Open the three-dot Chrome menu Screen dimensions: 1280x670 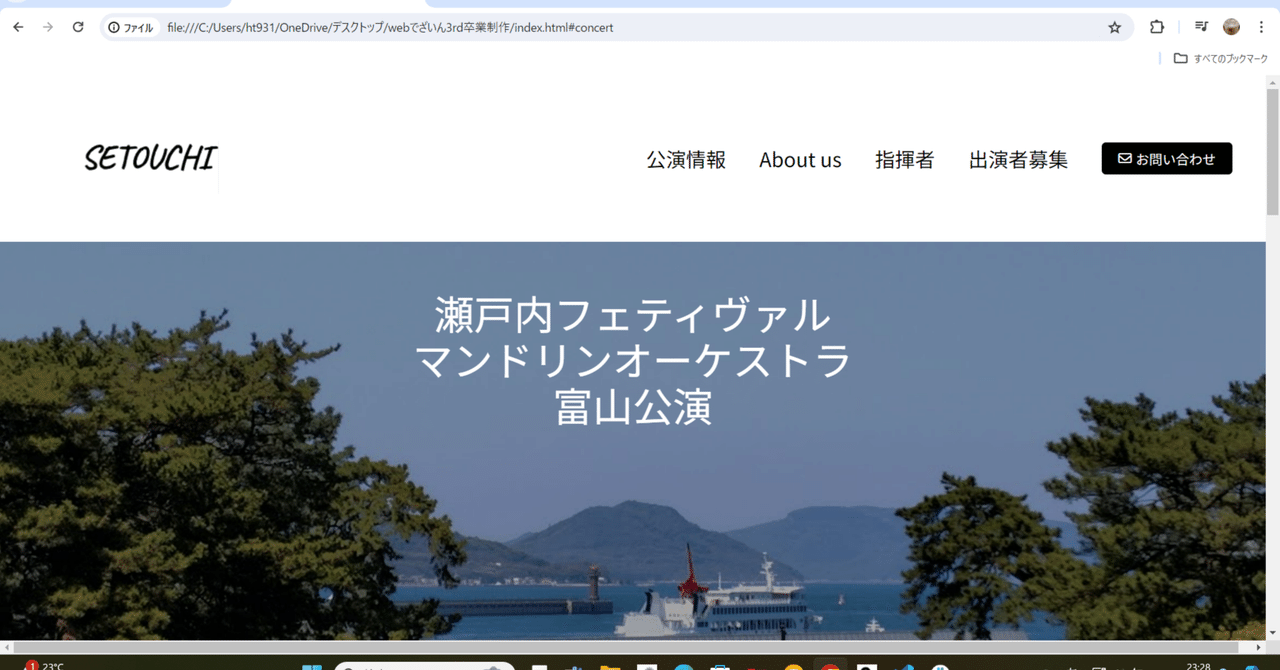click(x=1262, y=27)
